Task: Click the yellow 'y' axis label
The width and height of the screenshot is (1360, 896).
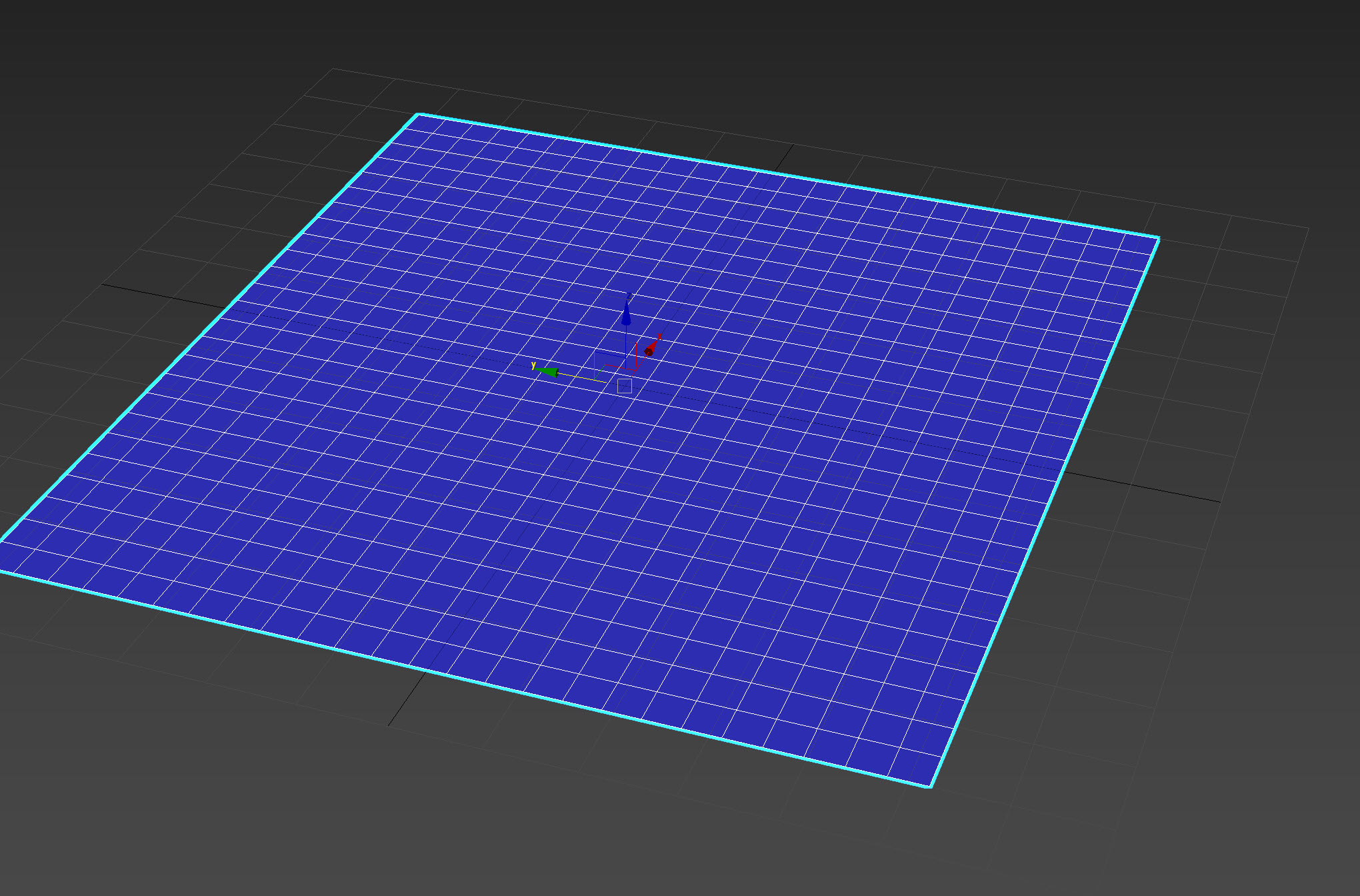Action: [533, 365]
